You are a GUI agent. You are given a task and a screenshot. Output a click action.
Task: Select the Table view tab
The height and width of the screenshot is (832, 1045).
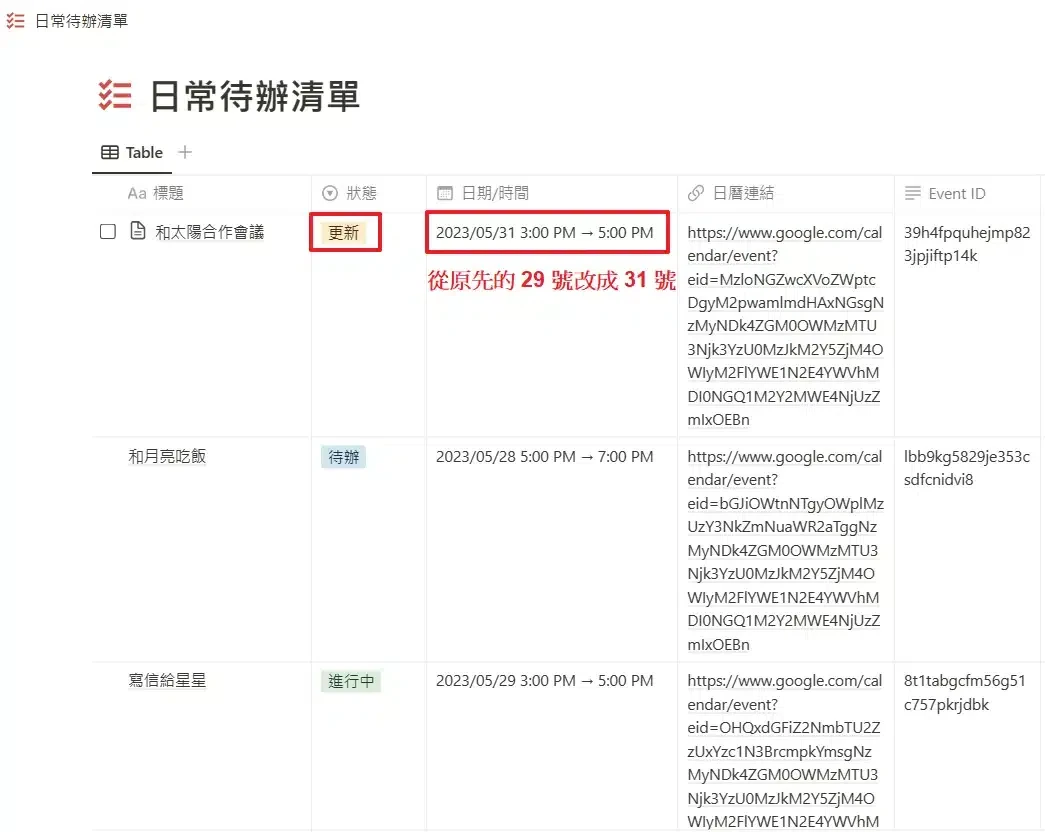132,153
